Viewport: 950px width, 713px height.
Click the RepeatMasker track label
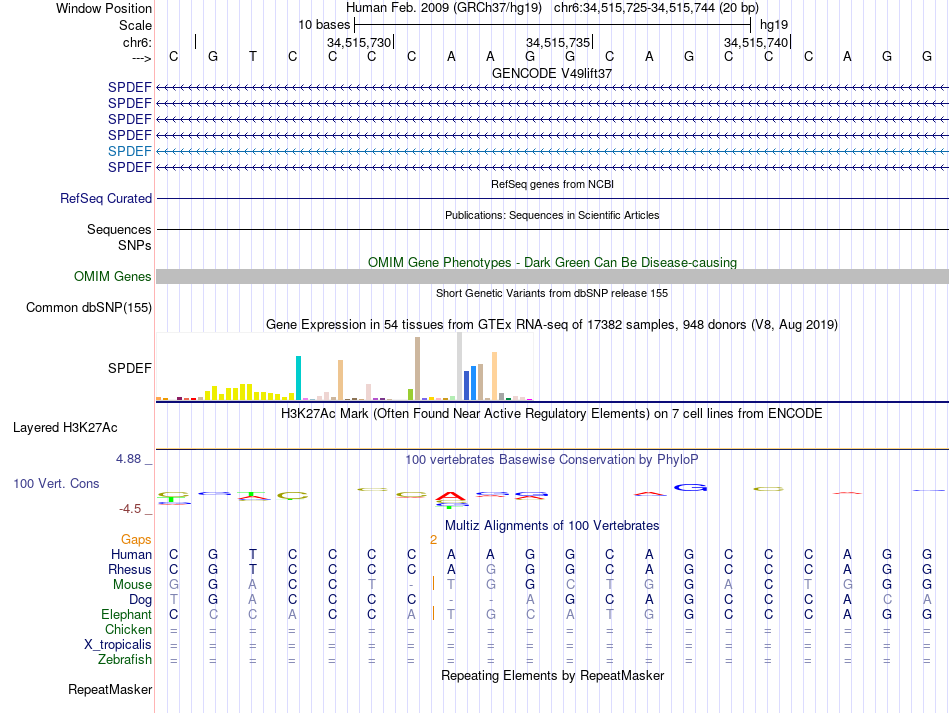click(x=110, y=689)
